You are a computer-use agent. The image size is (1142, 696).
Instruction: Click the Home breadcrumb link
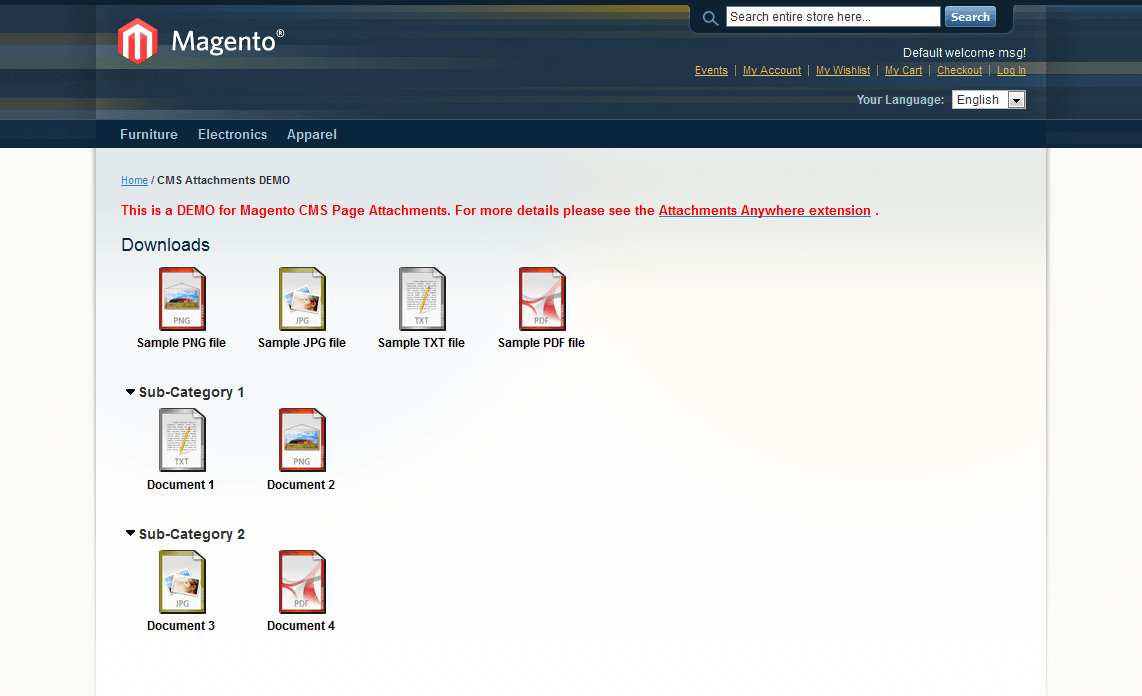(134, 181)
